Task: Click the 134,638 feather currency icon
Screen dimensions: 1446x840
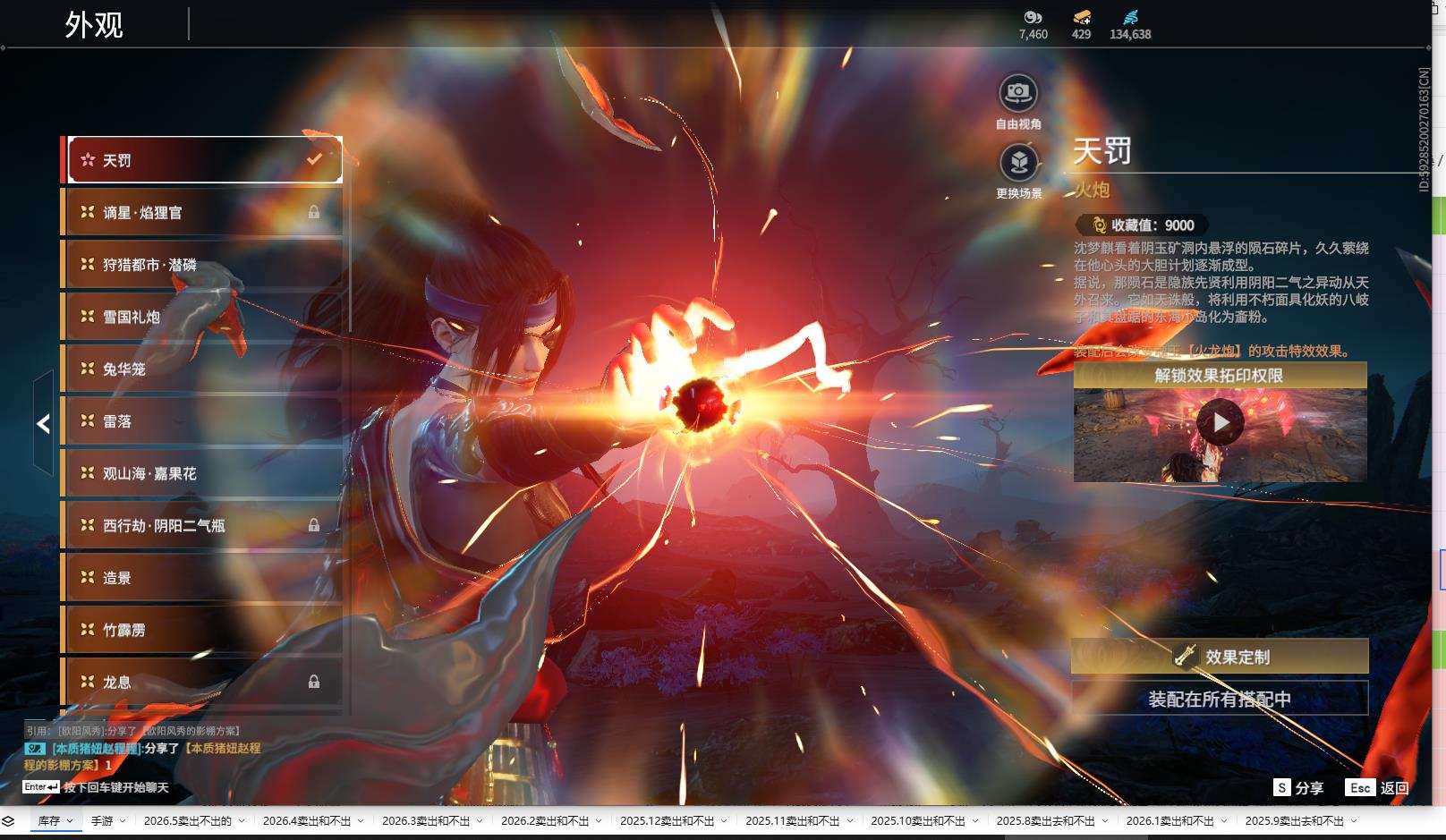Action: 1130,17
